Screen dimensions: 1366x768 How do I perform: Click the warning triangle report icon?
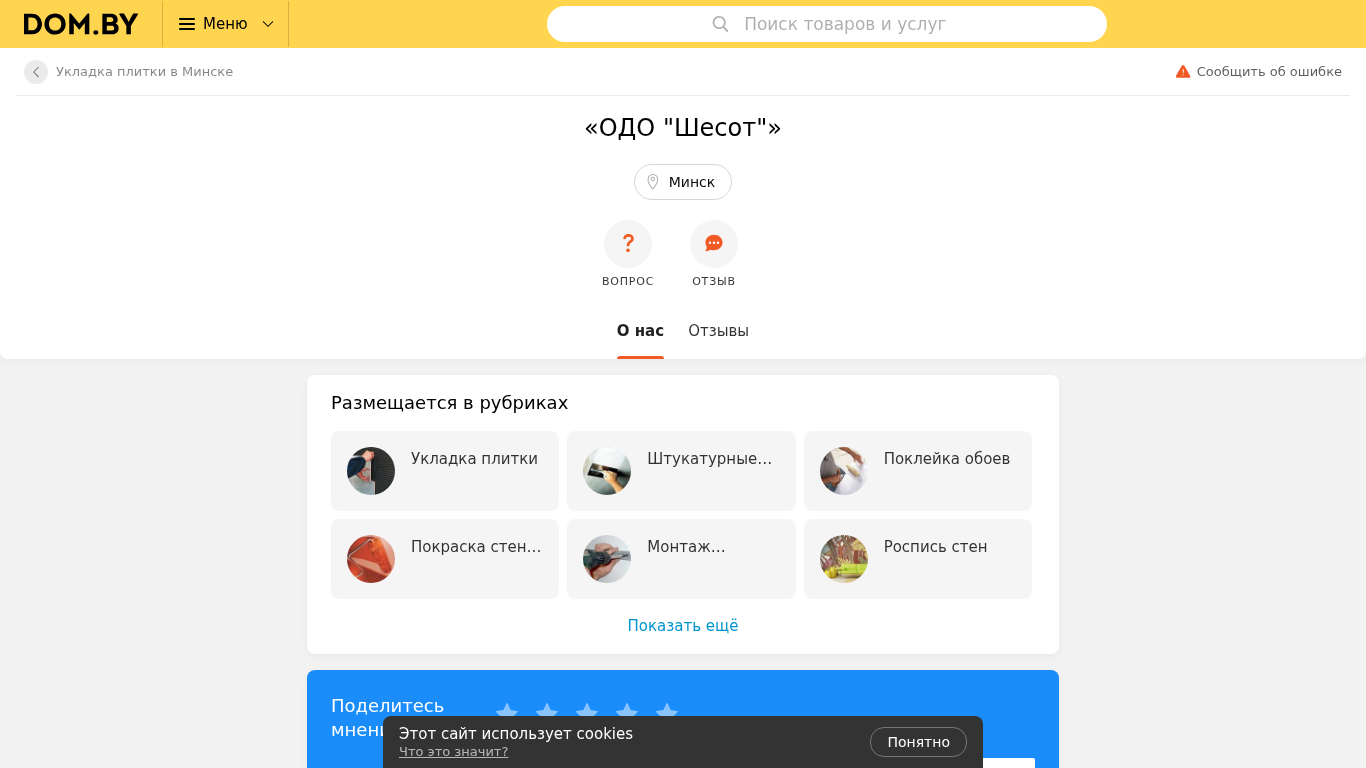click(1183, 72)
